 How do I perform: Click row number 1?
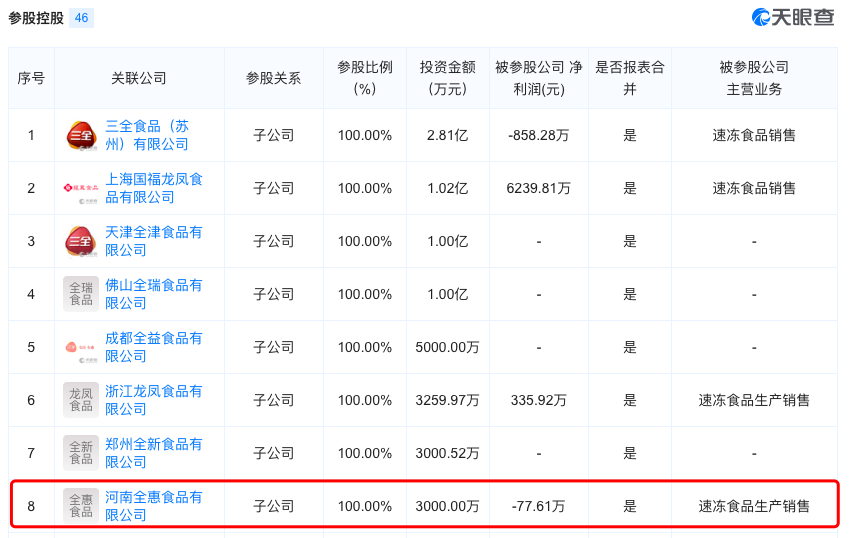[31, 135]
